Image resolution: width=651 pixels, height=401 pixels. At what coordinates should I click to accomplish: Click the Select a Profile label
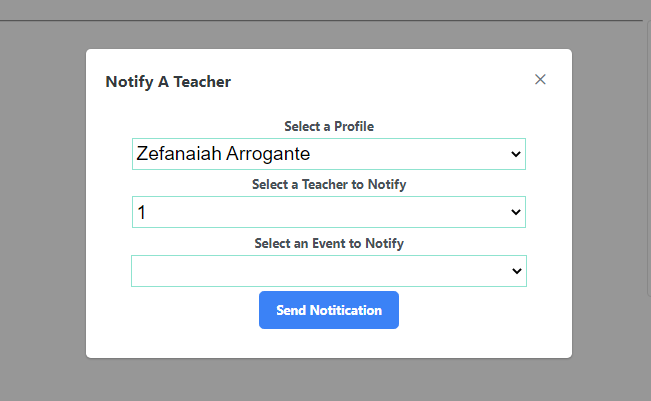point(329,127)
